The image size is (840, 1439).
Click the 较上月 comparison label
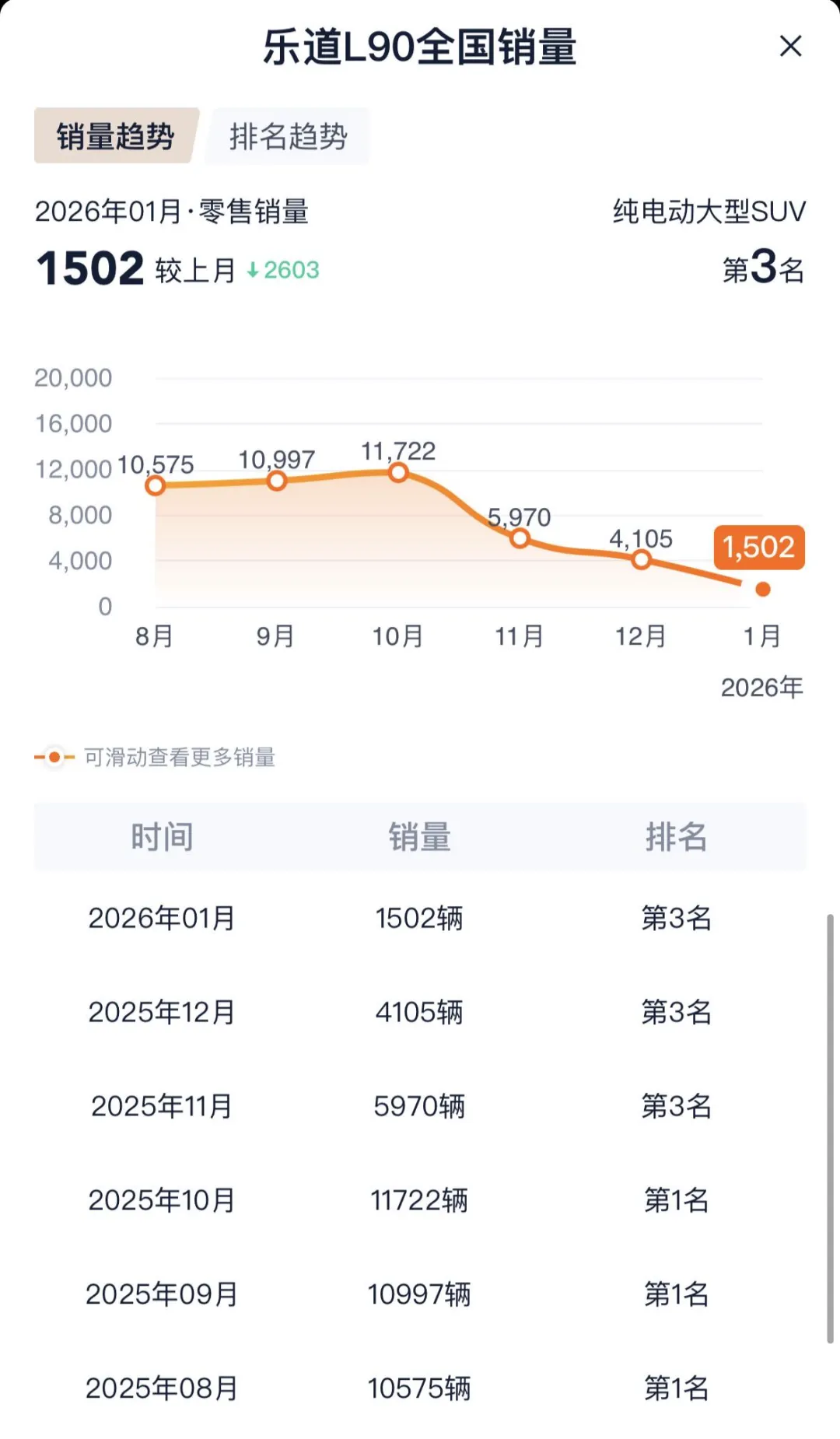click(195, 270)
